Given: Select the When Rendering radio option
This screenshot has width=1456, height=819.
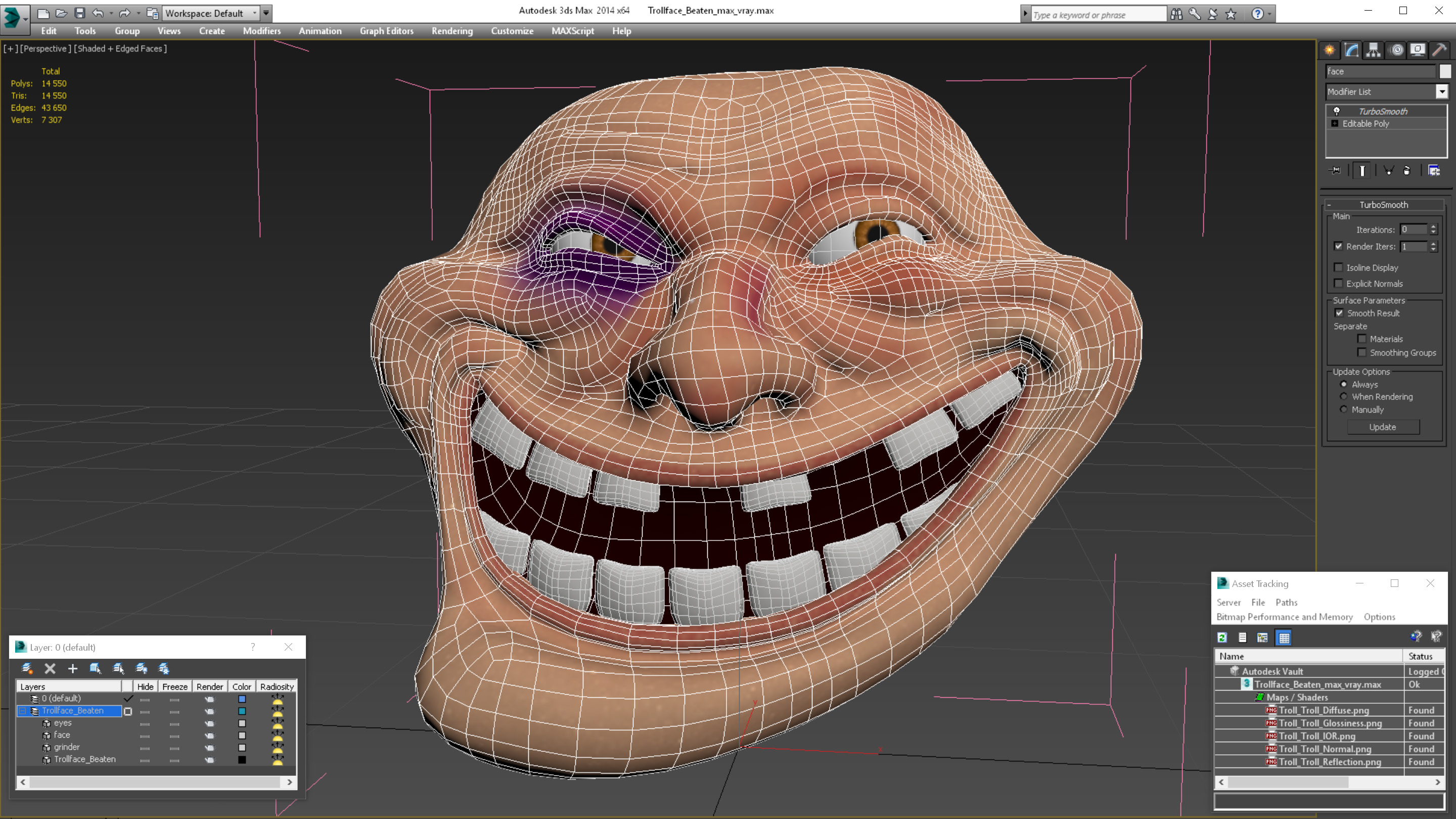Looking at the screenshot, I should click(1344, 397).
